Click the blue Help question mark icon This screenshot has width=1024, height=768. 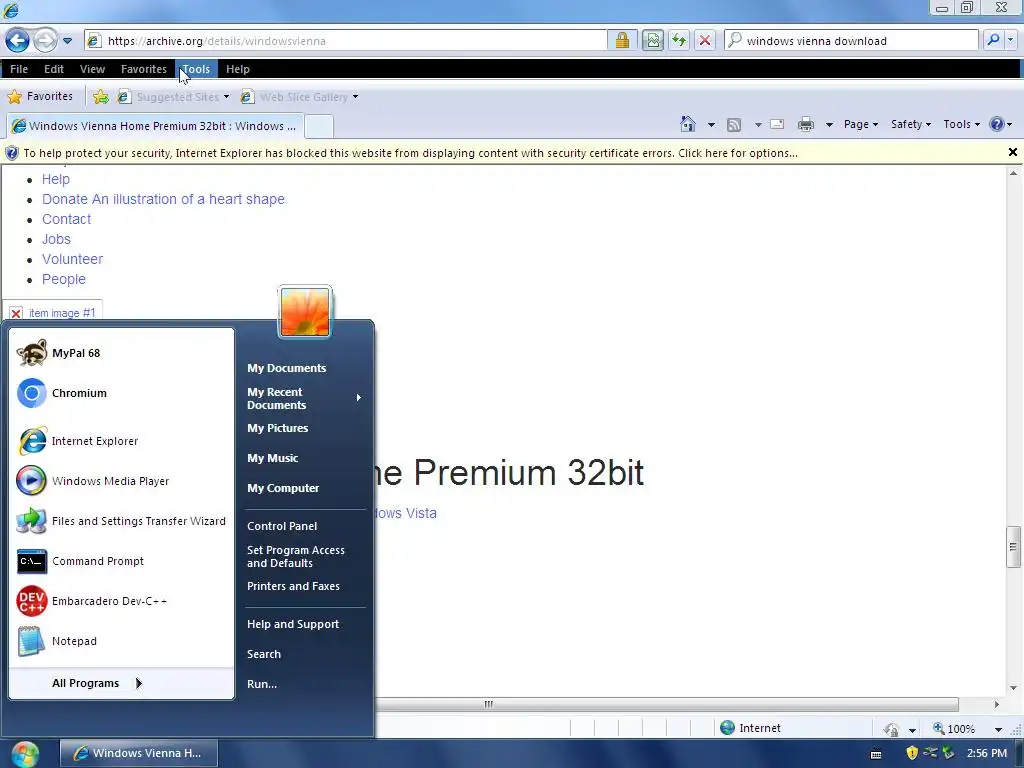pyautogui.click(x=997, y=124)
